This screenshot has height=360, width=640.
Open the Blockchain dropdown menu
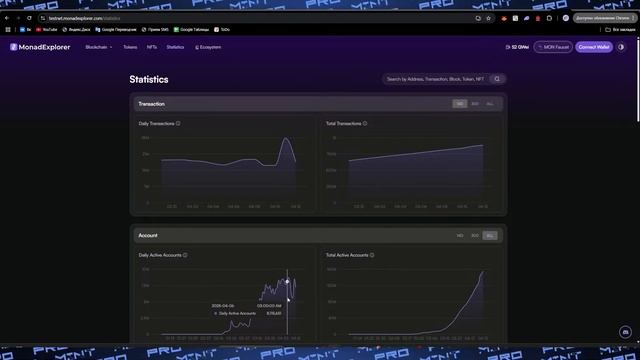(x=99, y=47)
